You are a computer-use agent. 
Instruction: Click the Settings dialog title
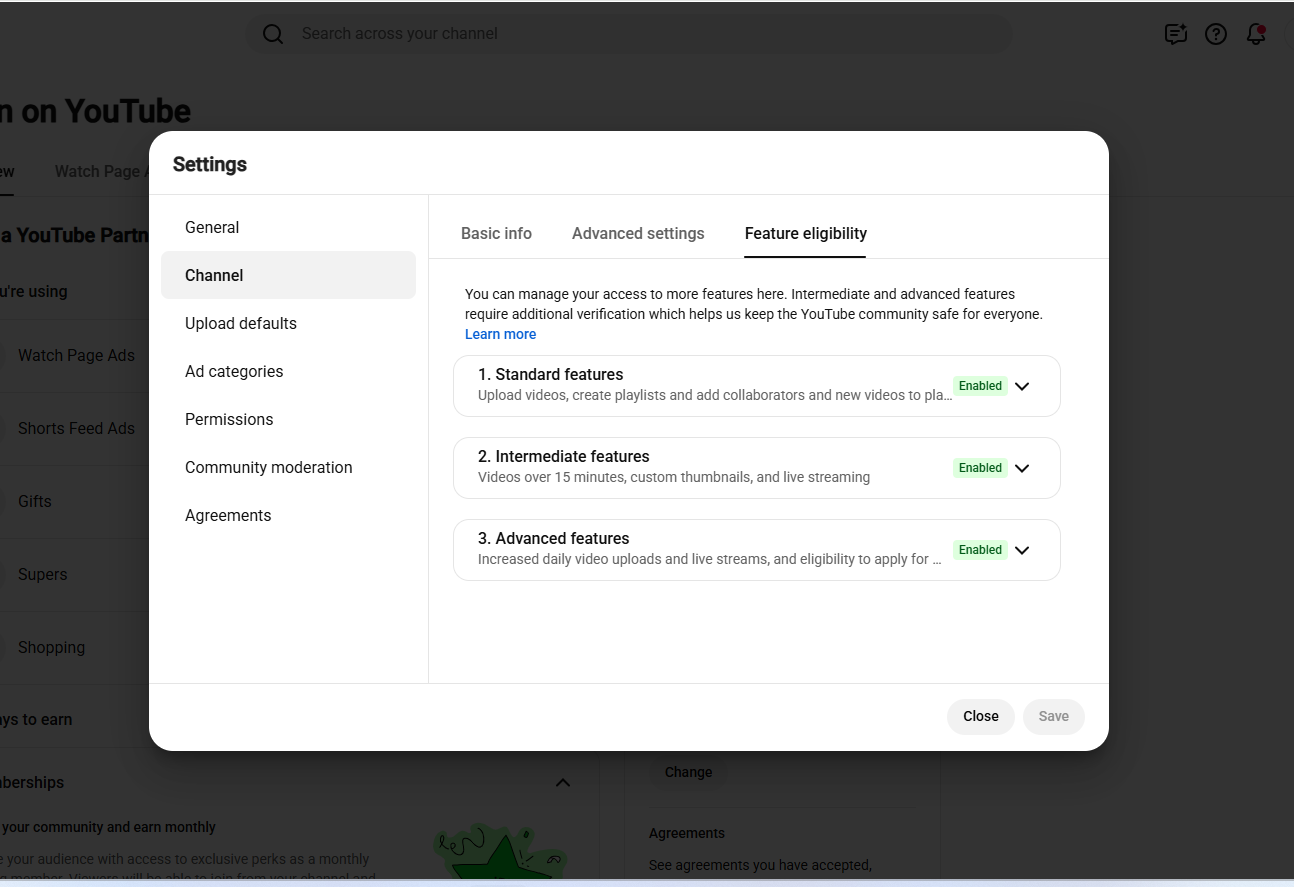(x=210, y=164)
